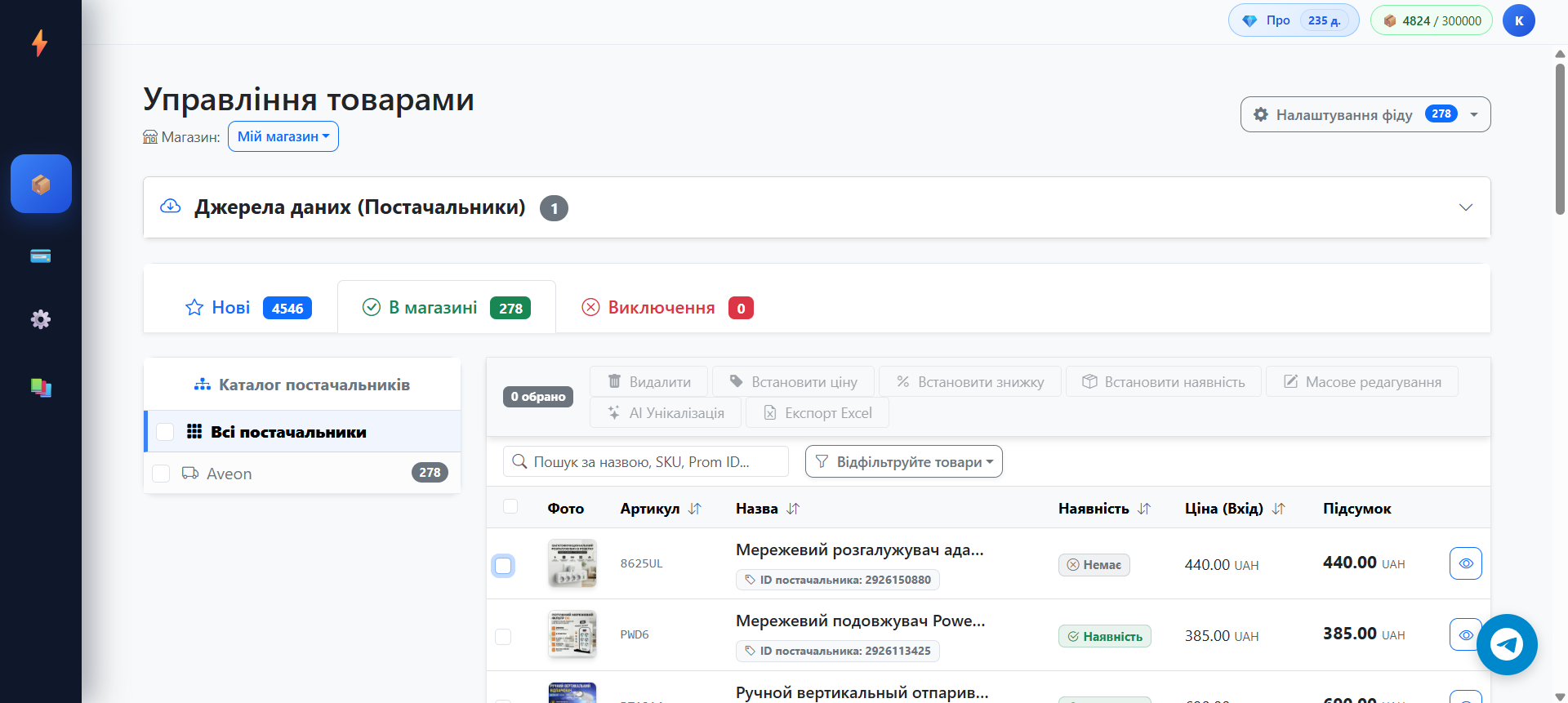Viewport: 1568px width, 703px height.
Task: Click article code PWD6
Action: coord(635,634)
